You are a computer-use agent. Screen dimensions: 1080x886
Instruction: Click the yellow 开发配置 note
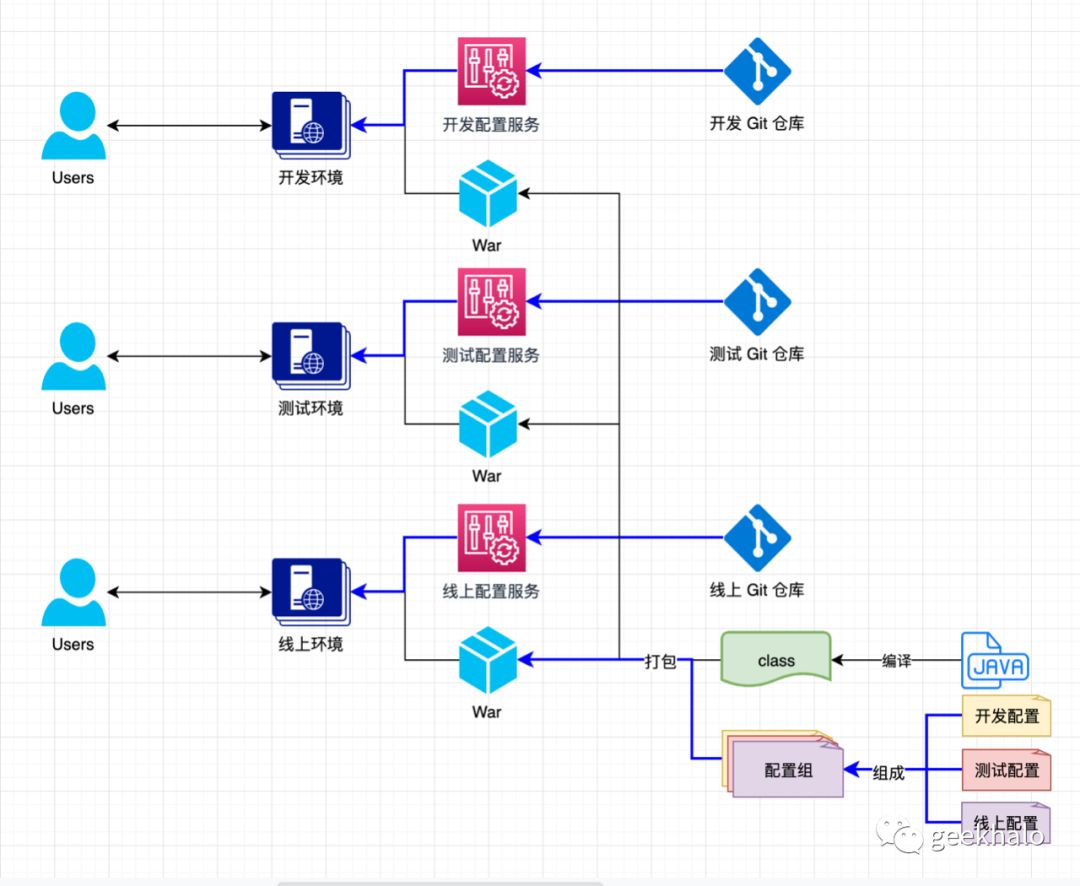click(x=1006, y=716)
